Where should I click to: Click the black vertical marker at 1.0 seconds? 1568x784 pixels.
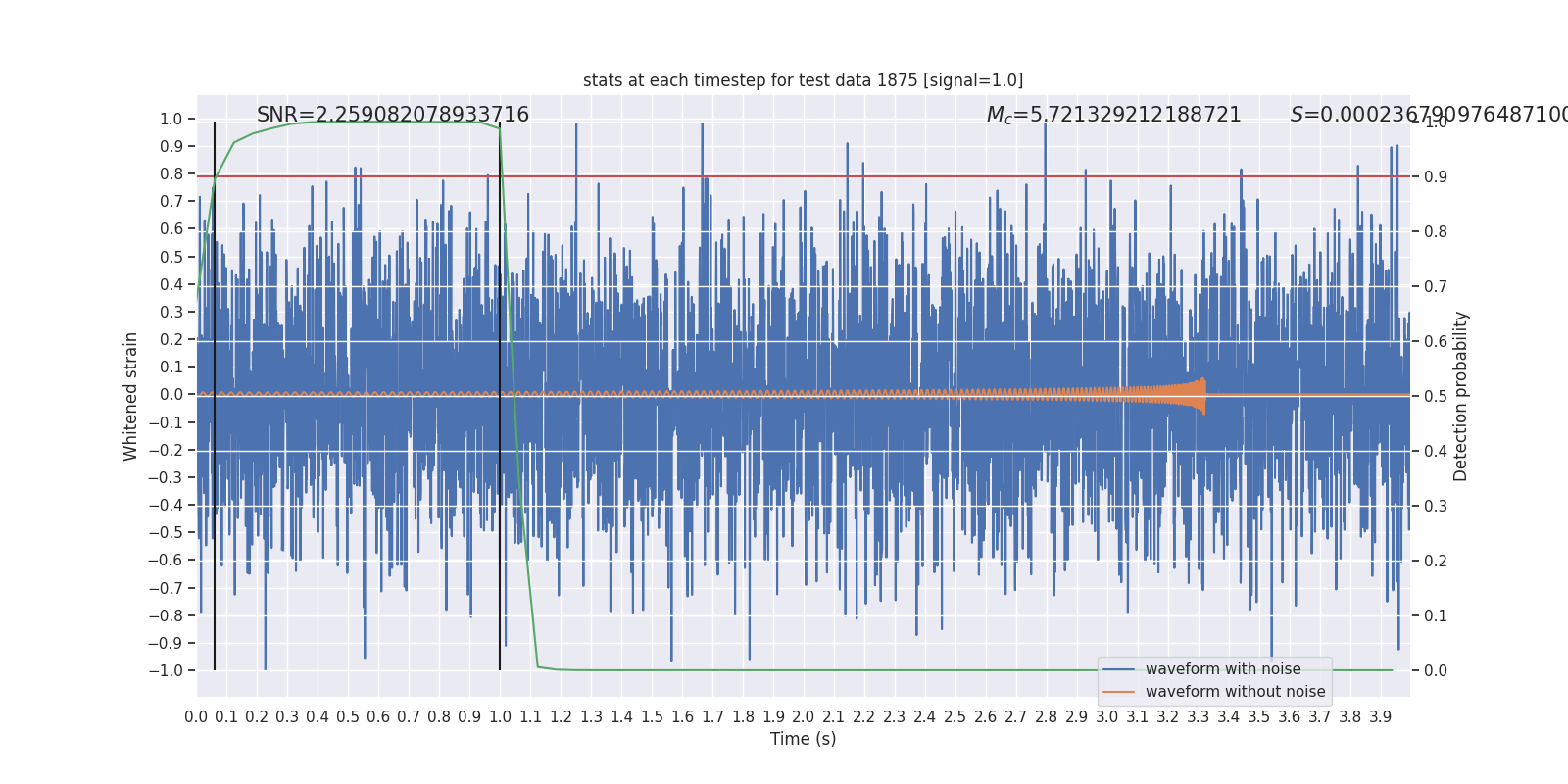click(500, 396)
